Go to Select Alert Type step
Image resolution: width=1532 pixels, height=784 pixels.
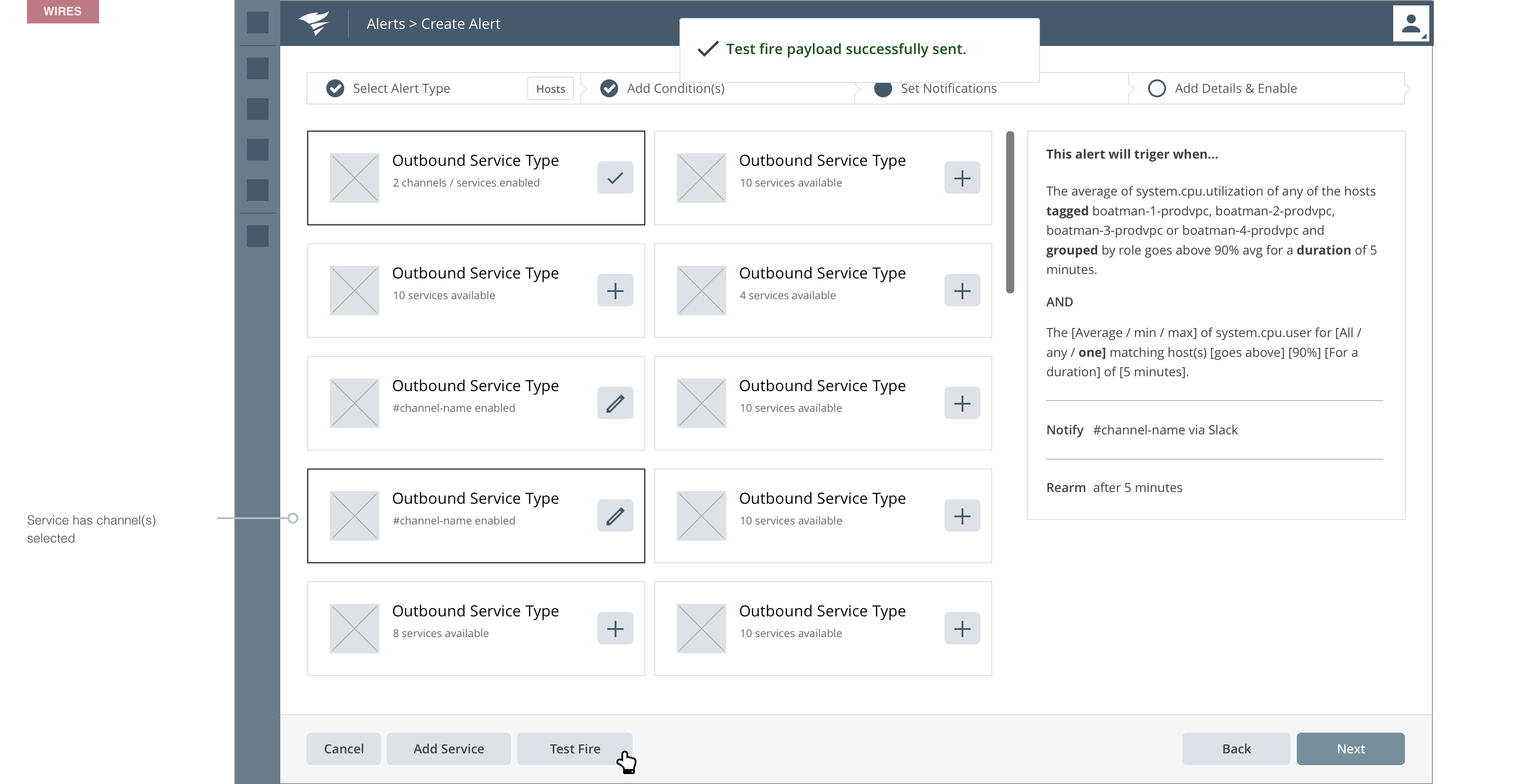pos(401,89)
